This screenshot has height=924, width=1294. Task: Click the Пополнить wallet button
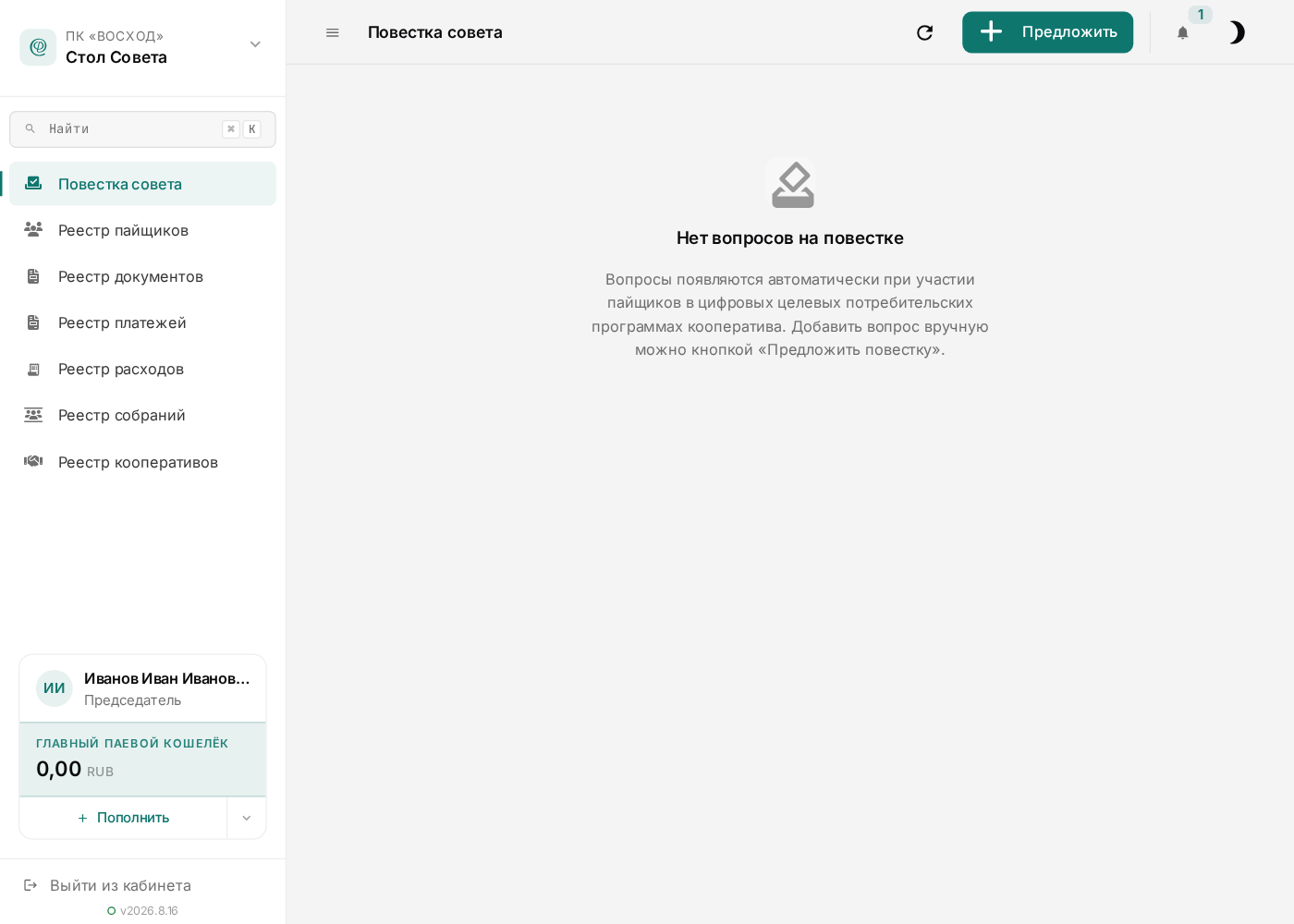coord(123,818)
